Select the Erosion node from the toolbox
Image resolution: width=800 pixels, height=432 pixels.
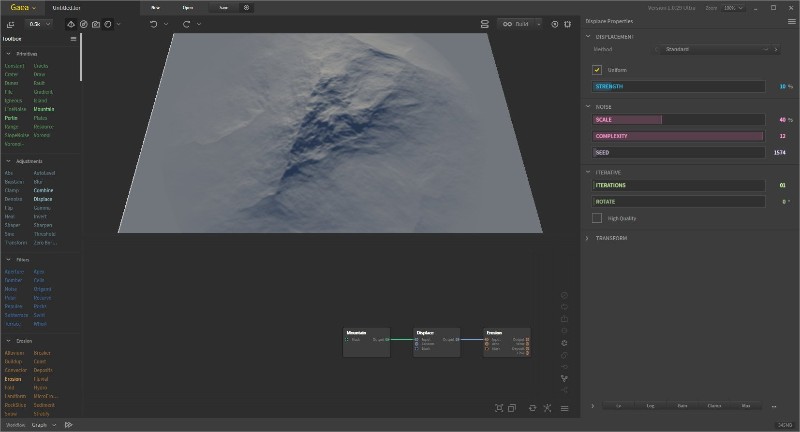(x=14, y=379)
